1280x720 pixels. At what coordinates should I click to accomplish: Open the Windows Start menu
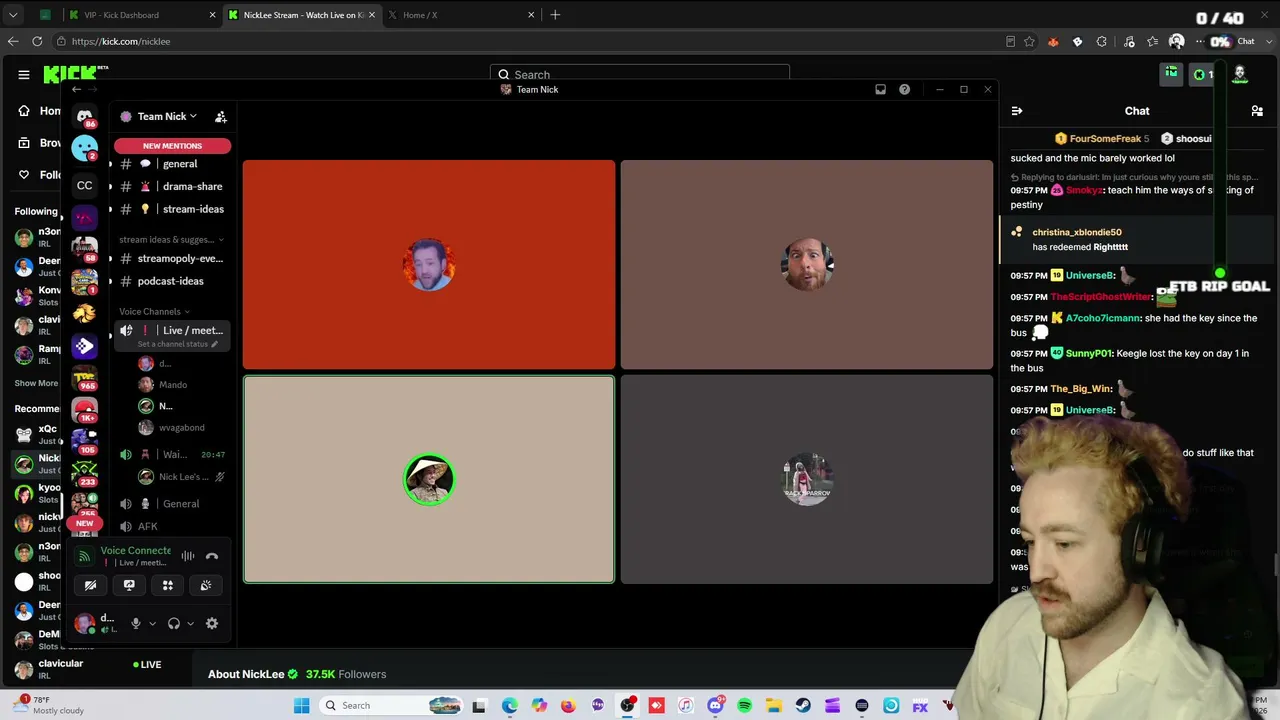[301, 706]
